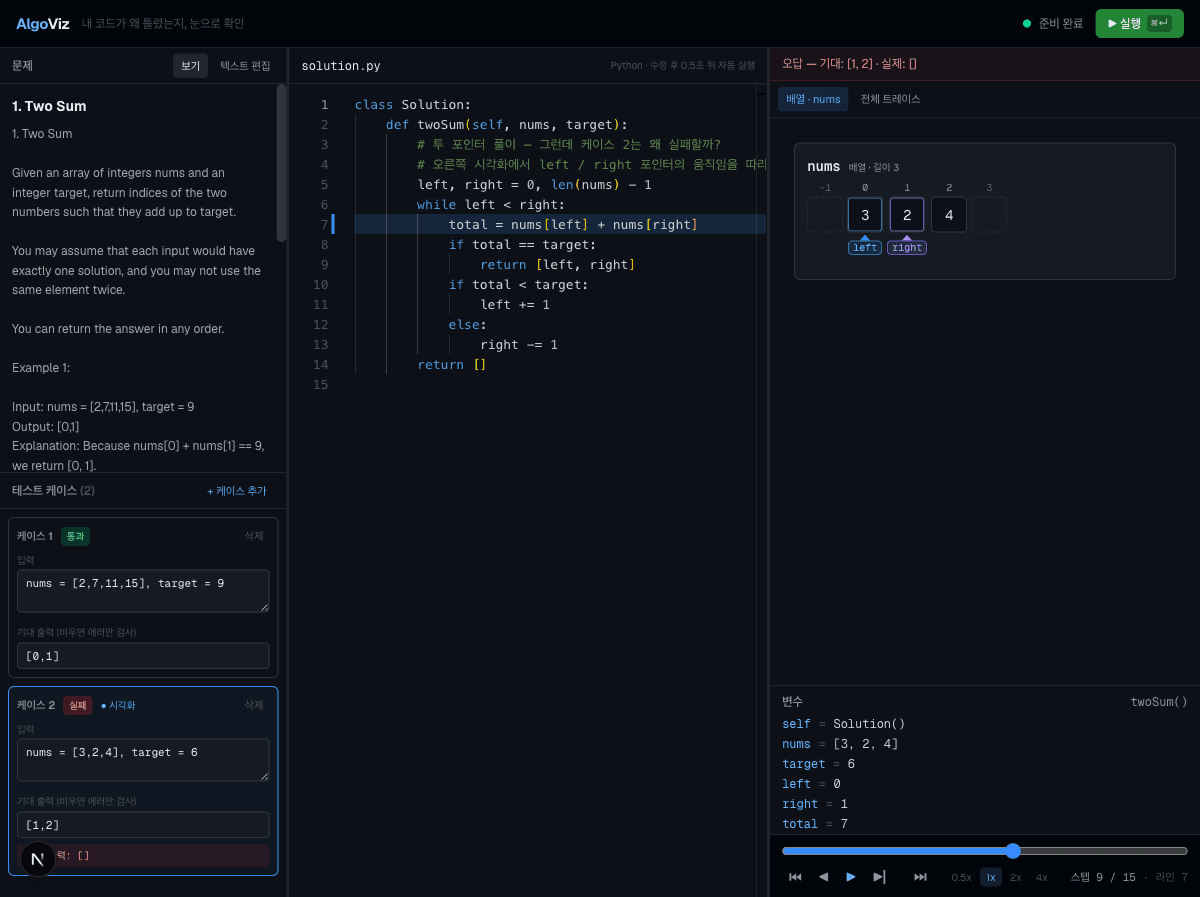Image resolution: width=1200 pixels, height=897 pixels.
Task: Click the 테스트 케이스 (2) header
Action: (53, 491)
